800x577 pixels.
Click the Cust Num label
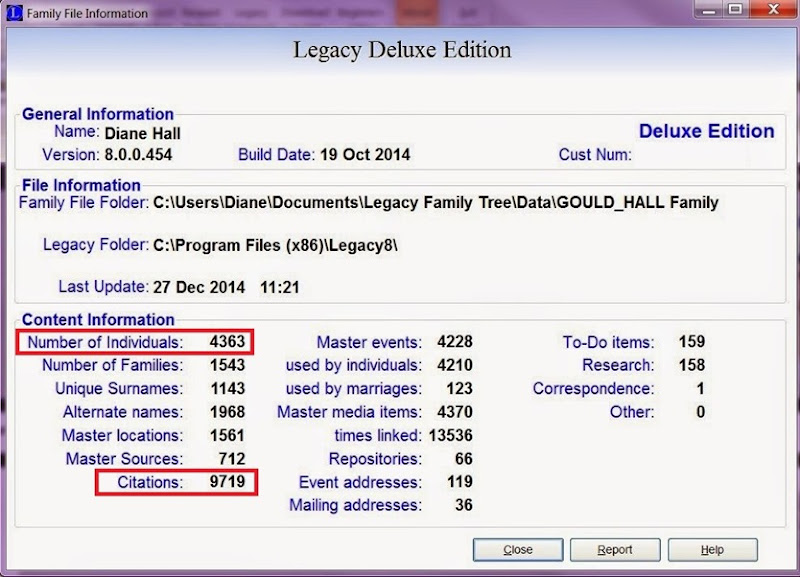(595, 155)
